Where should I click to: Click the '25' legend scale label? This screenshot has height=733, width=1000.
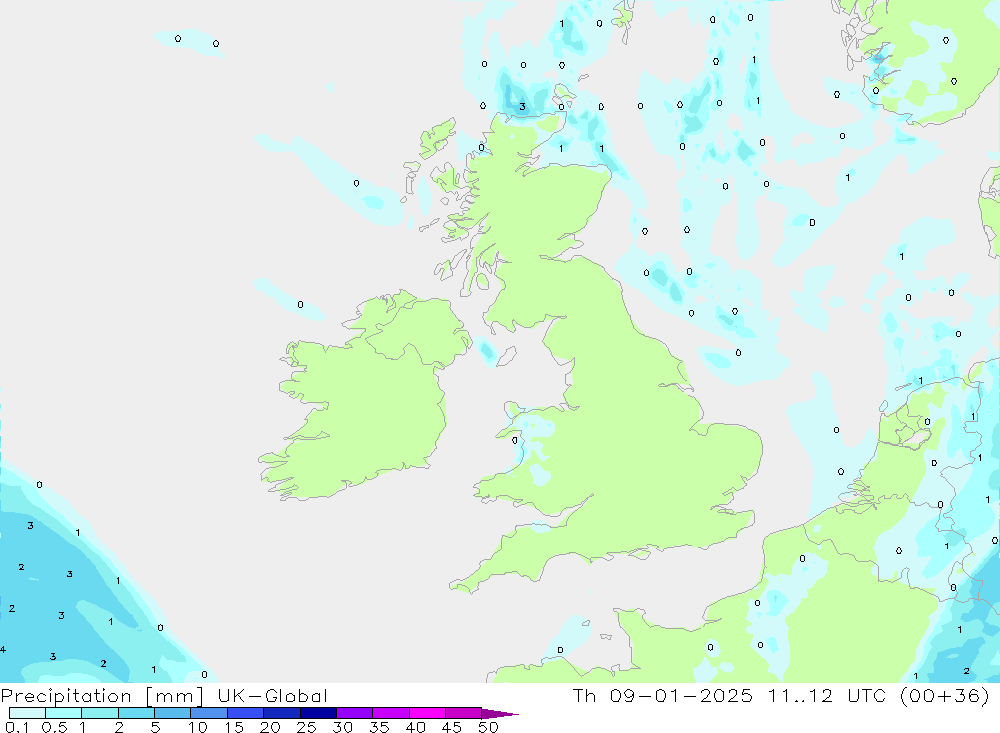pyautogui.click(x=306, y=727)
